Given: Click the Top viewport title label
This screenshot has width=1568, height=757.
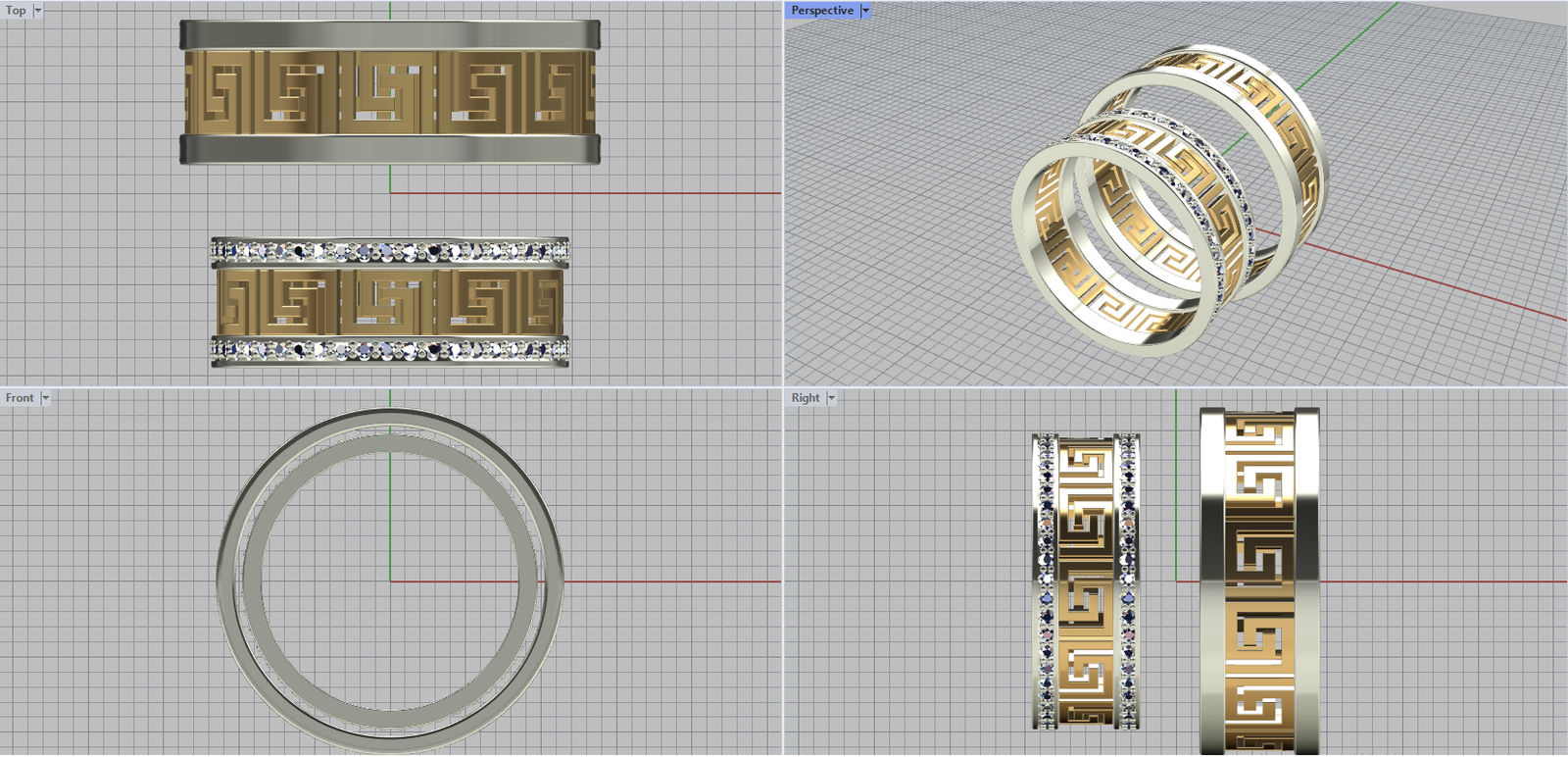Looking at the screenshot, I should (16, 11).
